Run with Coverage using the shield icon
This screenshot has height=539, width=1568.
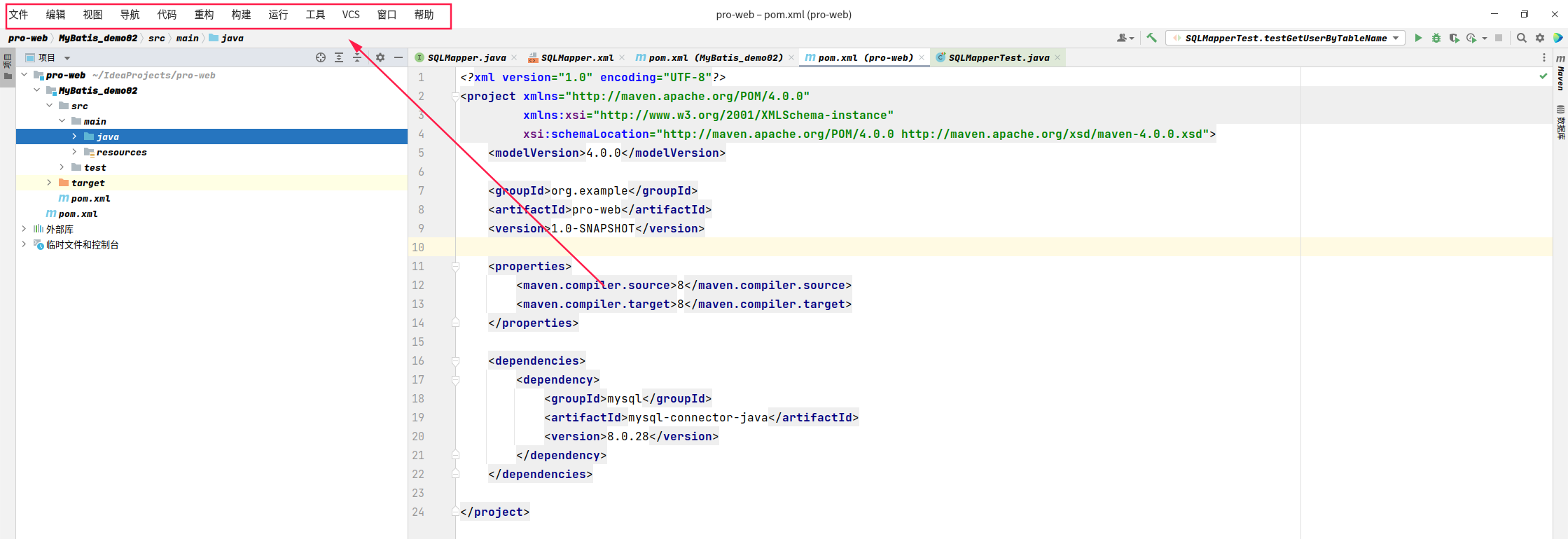pyautogui.click(x=1454, y=38)
